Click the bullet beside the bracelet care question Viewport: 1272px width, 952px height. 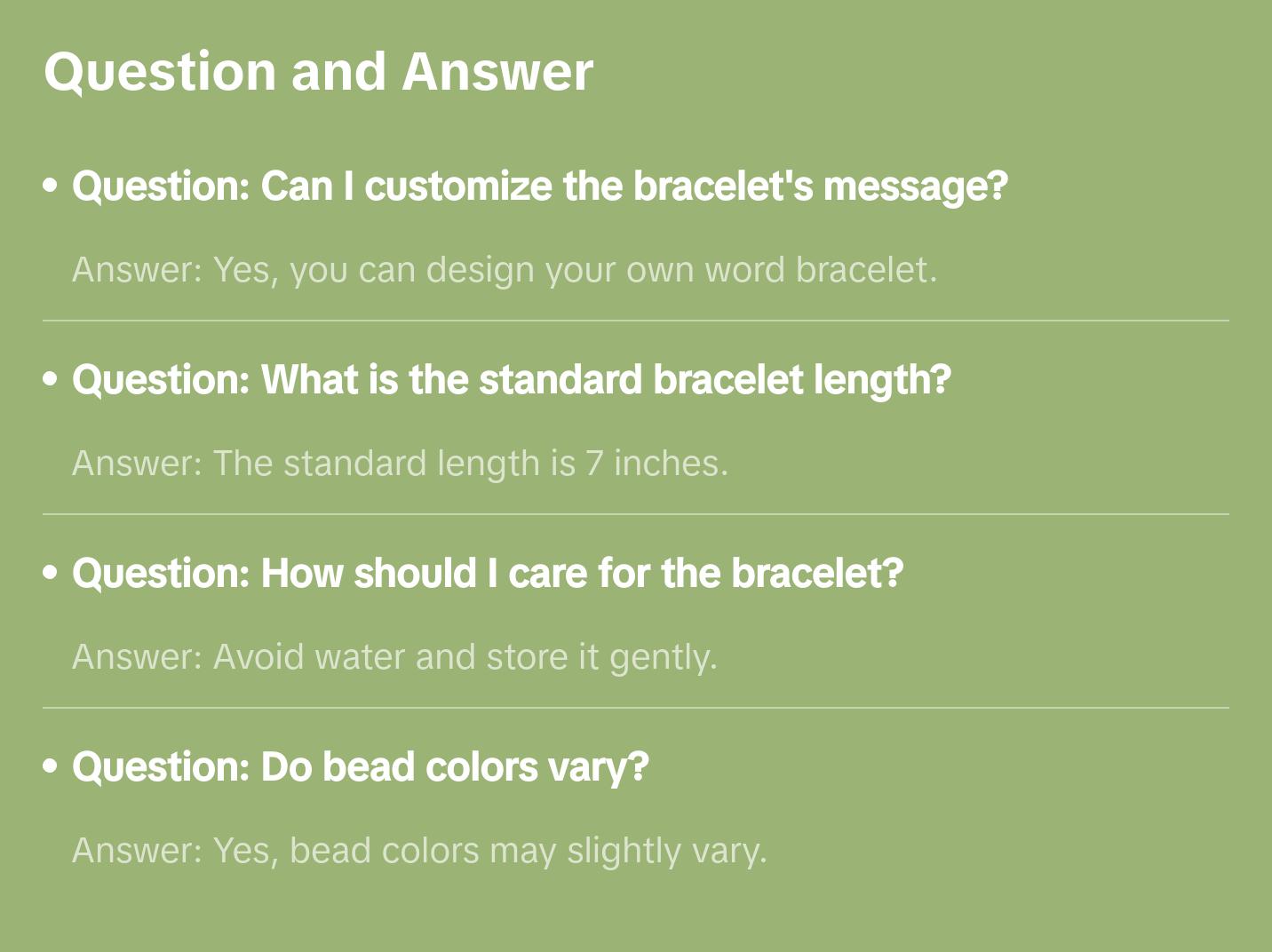pos(51,574)
